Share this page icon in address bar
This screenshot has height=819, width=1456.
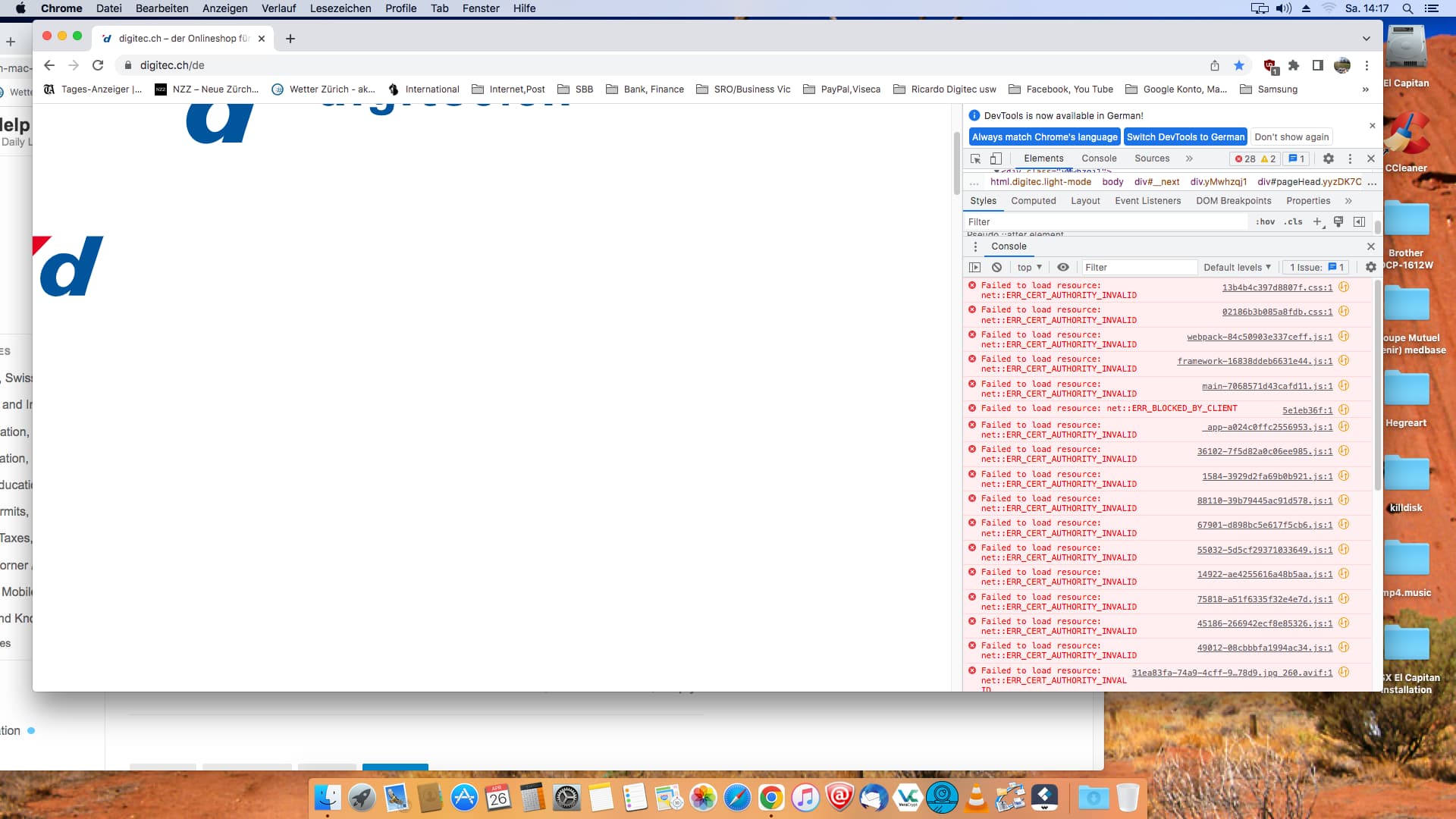(x=1215, y=65)
